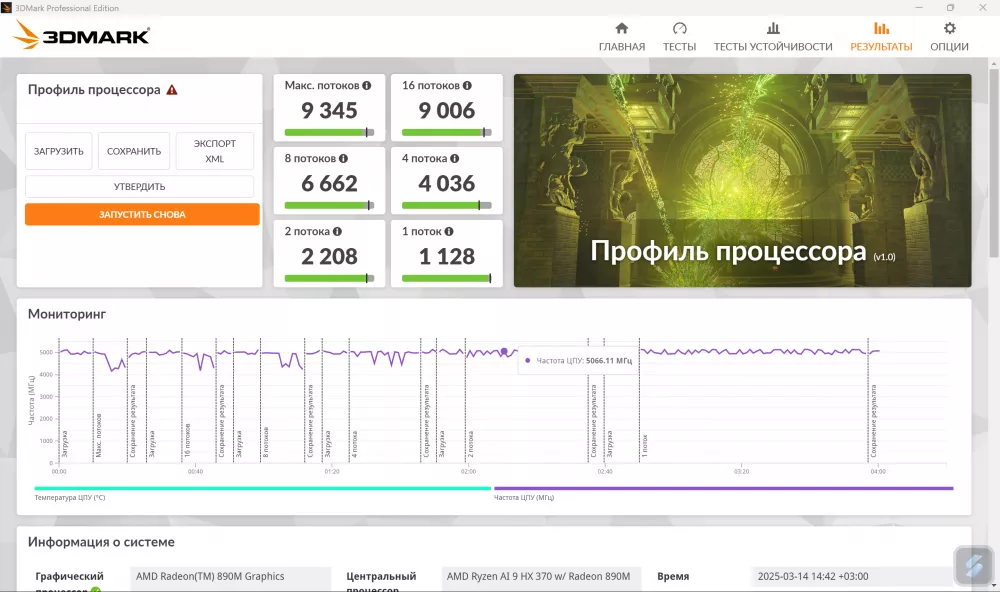Open the Опции settings tab
Screen dimensions: 1000x592
click(949, 37)
